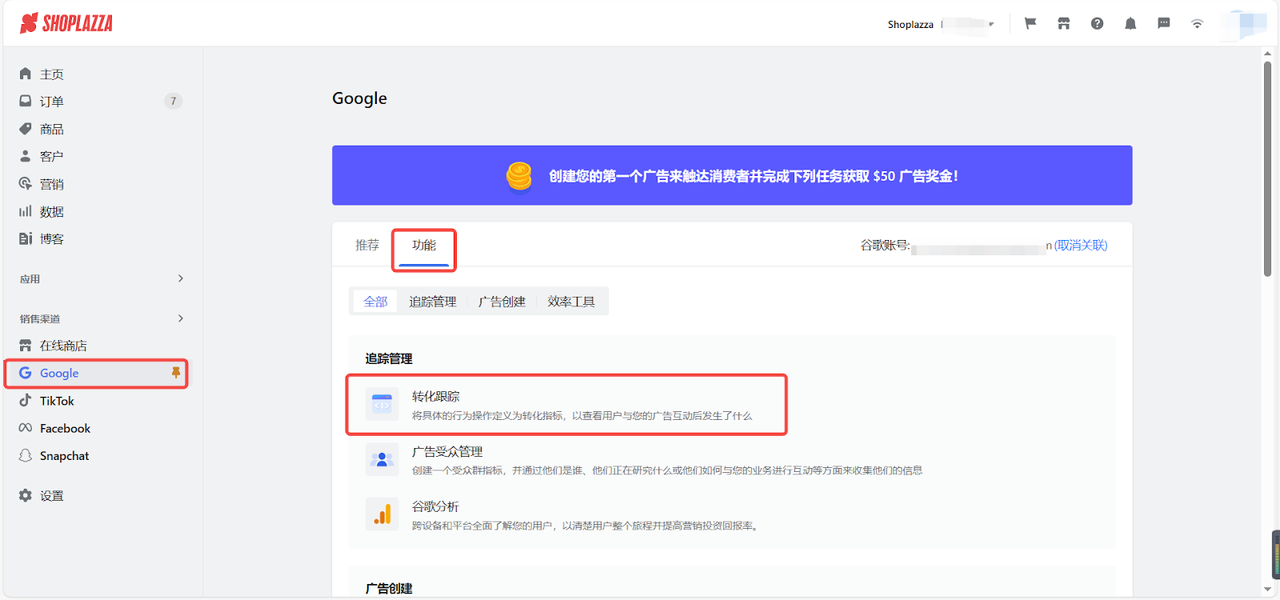Image resolution: width=1280 pixels, height=600 pixels.
Task: Click the help question-mark icon
Action: (x=1097, y=22)
